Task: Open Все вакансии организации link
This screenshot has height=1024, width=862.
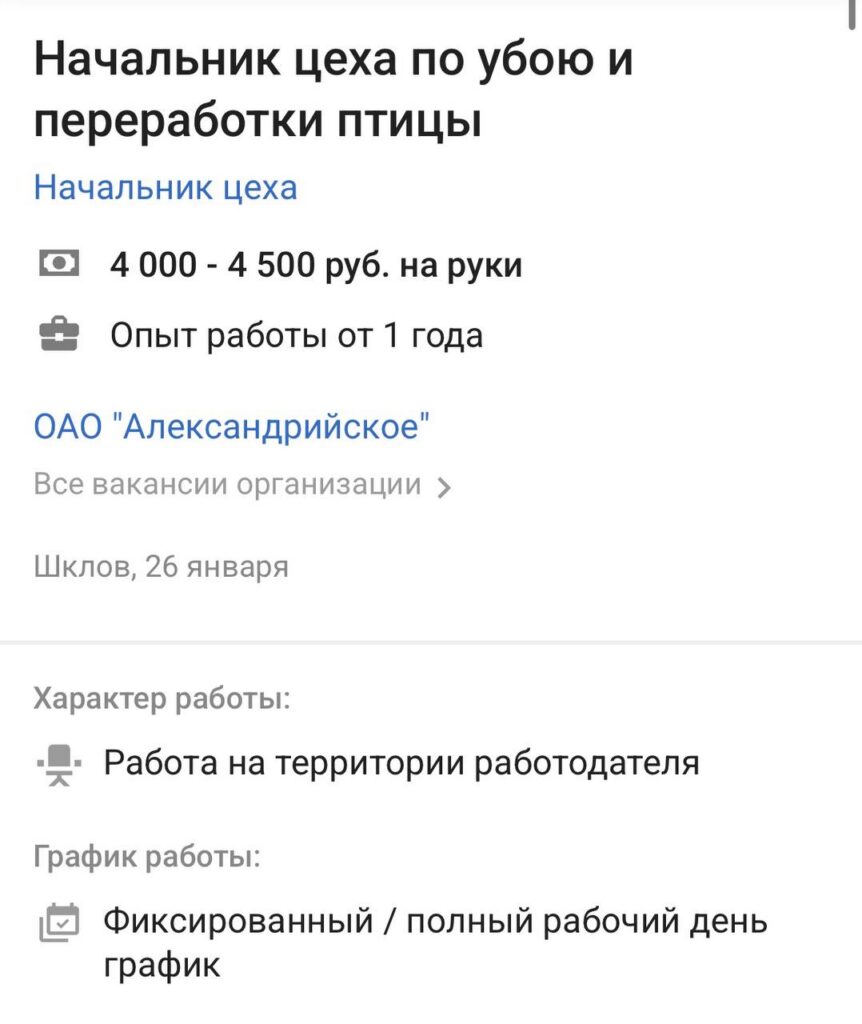Action: (227, 485)
